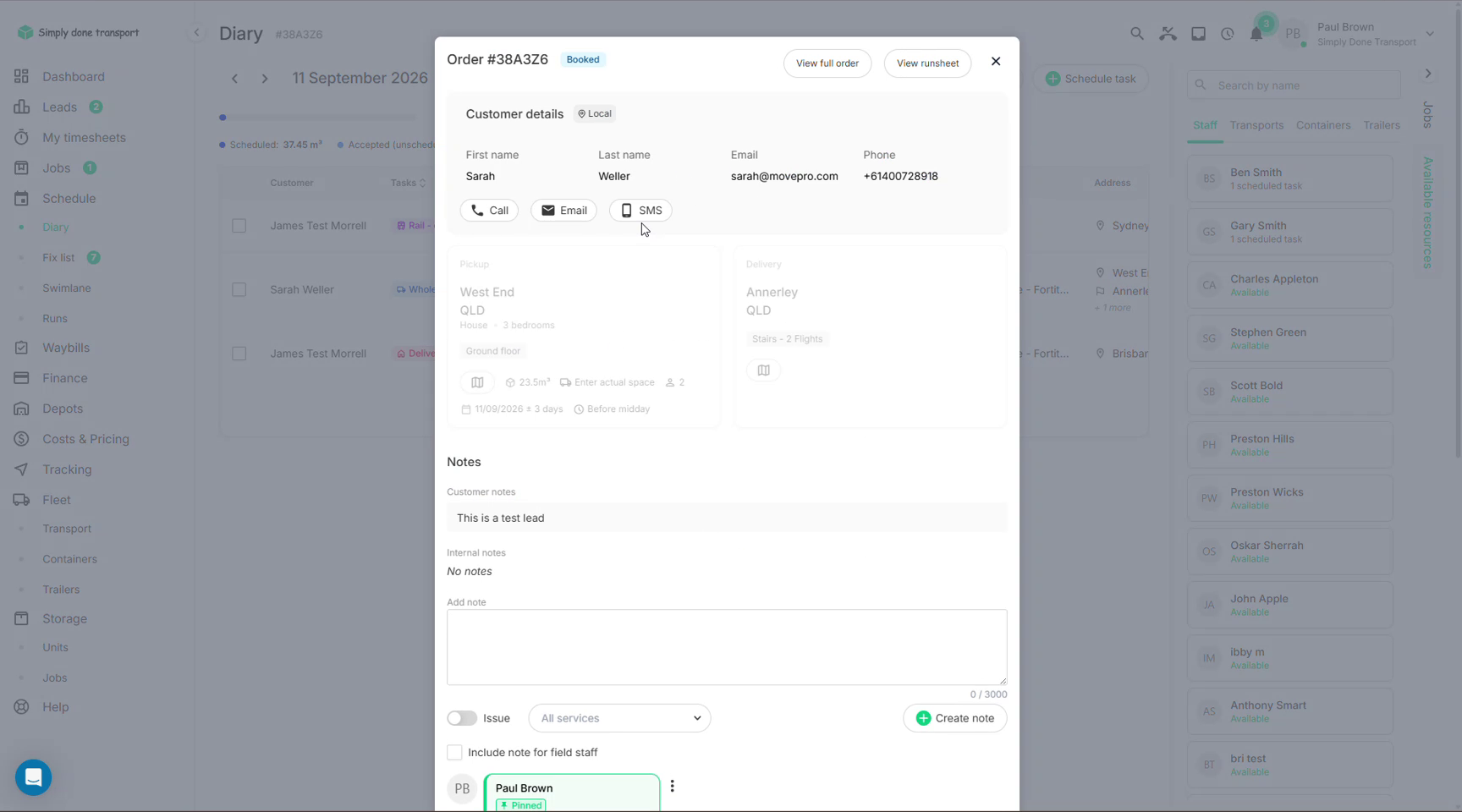
Task: Click the scheduled capacity progress bar
Action: pyautogui.click(x=318, y=118)
